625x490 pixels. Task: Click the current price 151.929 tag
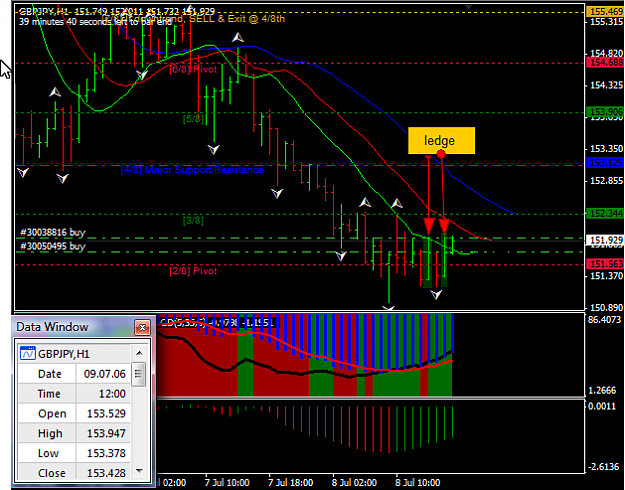(606, 240)
